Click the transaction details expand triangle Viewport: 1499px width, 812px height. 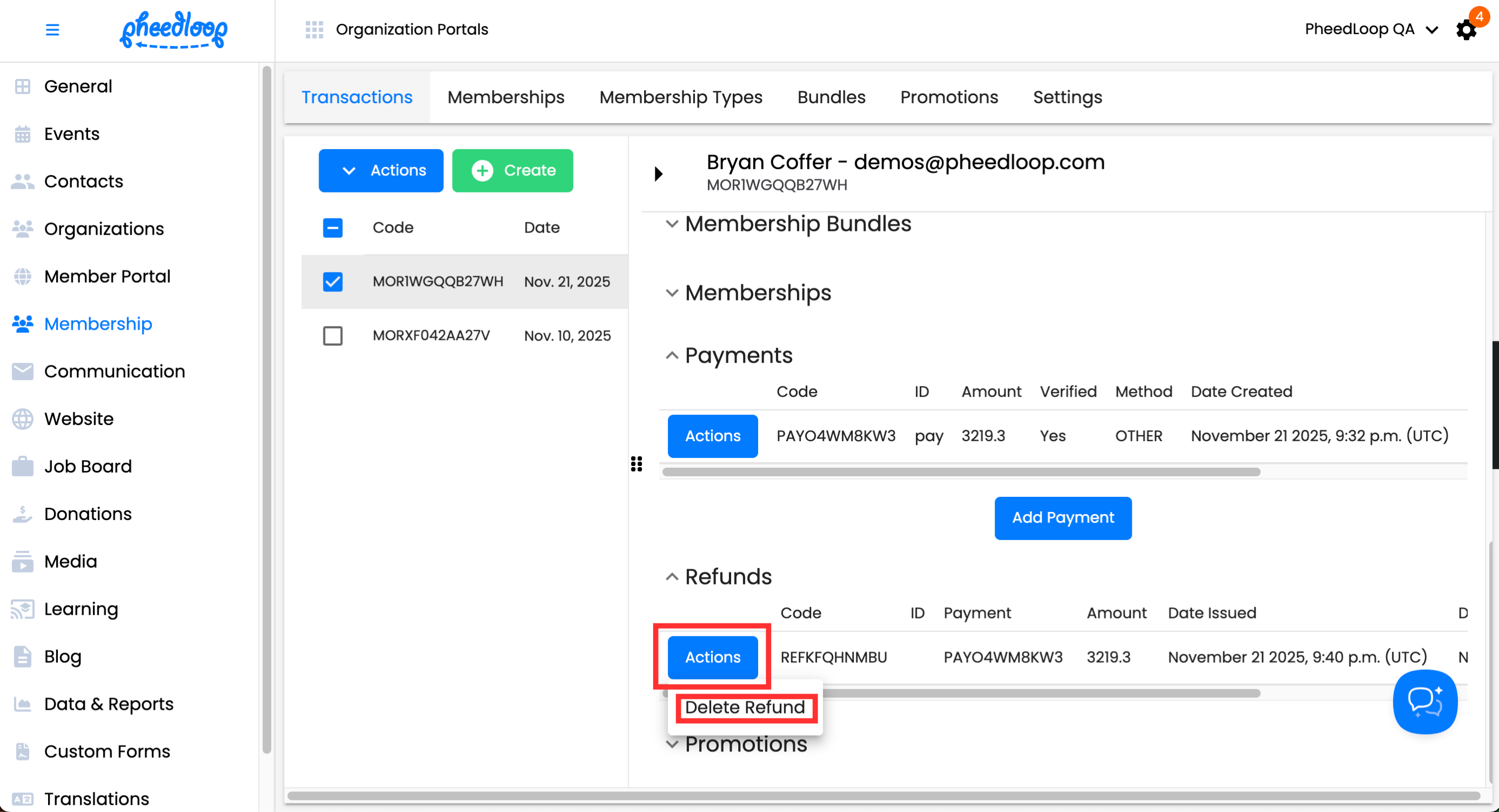click(x=658, y=174)
